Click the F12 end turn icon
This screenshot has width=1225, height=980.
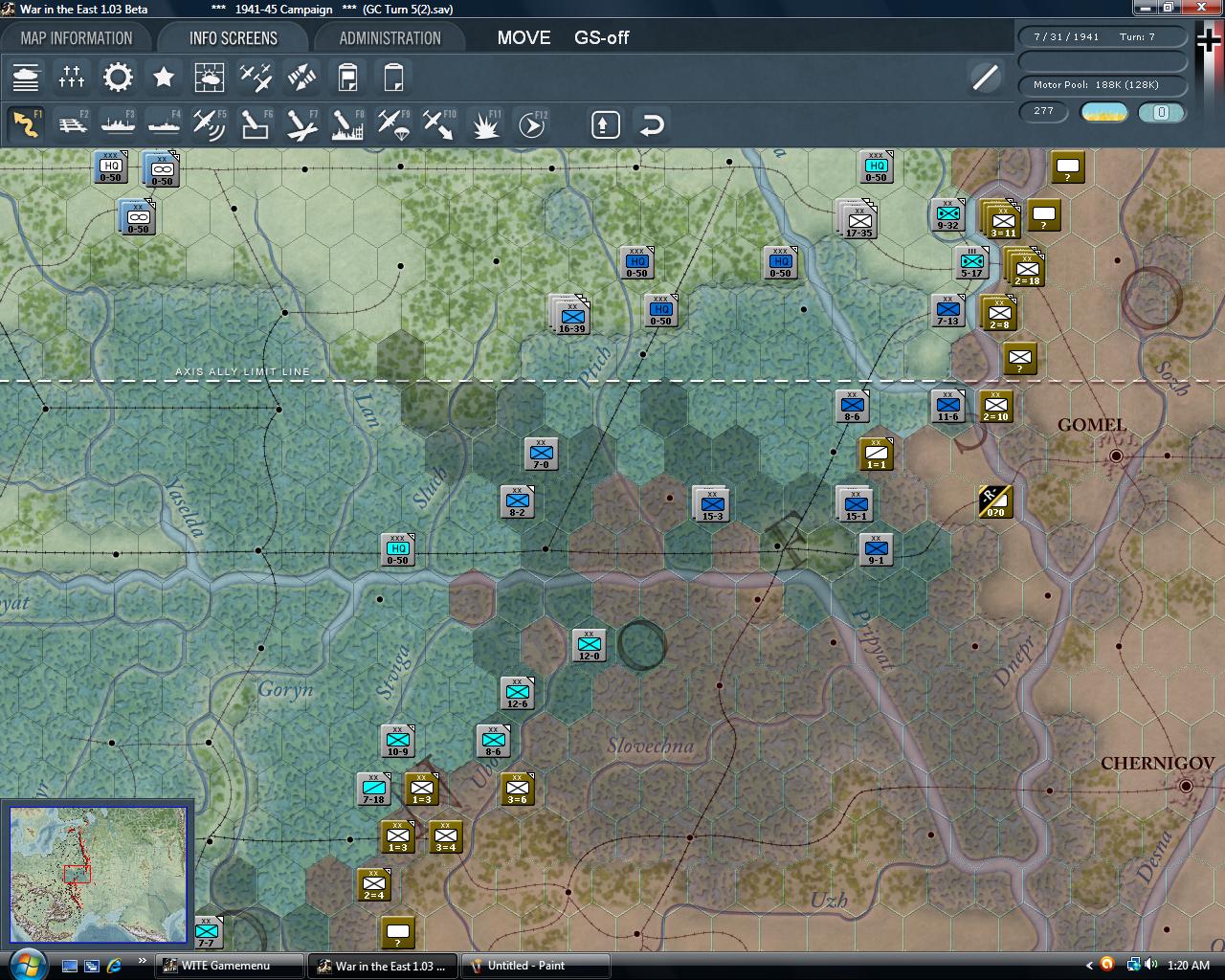(532, 124)
